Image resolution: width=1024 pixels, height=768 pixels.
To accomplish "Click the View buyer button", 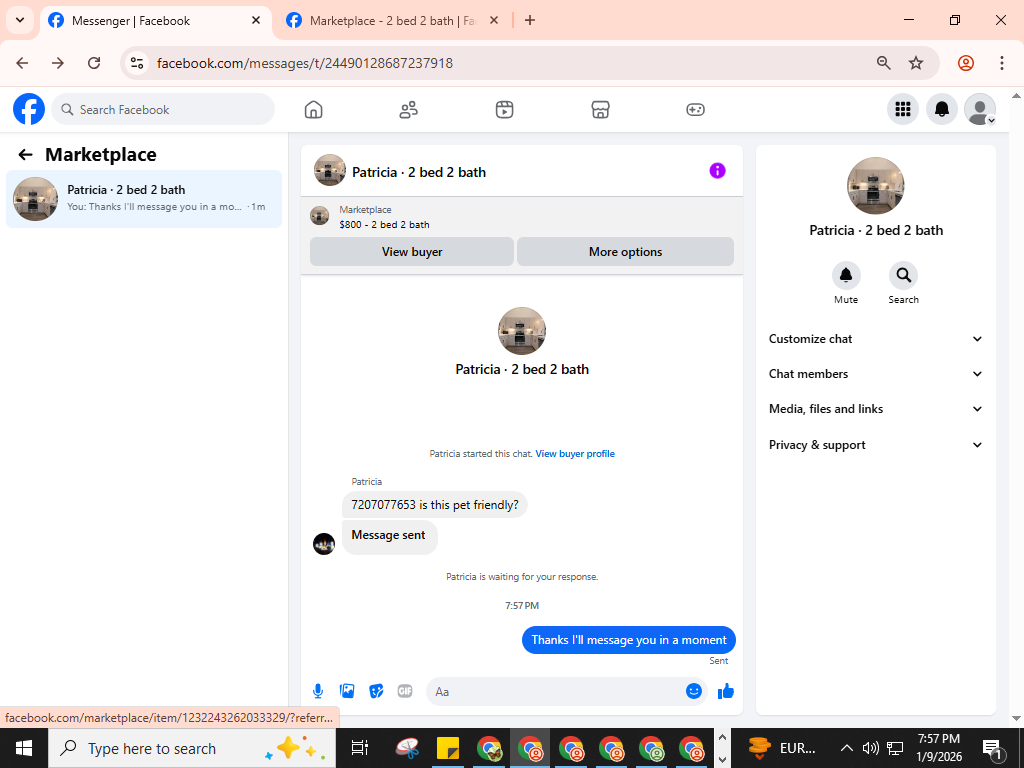I will [411, 251].
